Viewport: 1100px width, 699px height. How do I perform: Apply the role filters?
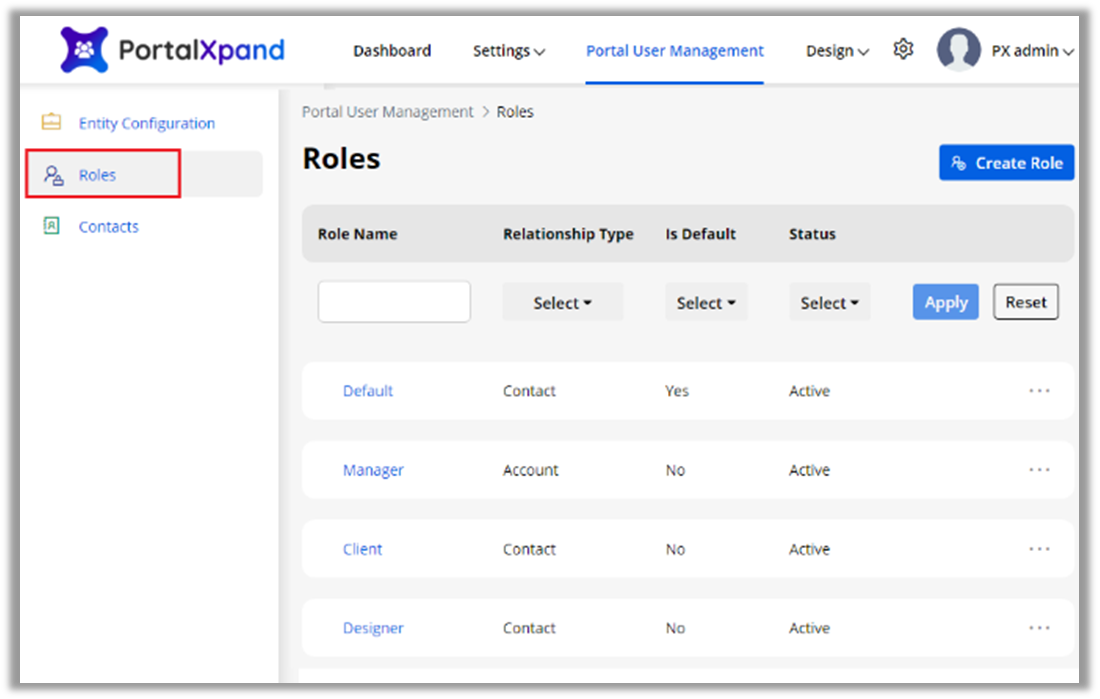(x=945, y=302)
